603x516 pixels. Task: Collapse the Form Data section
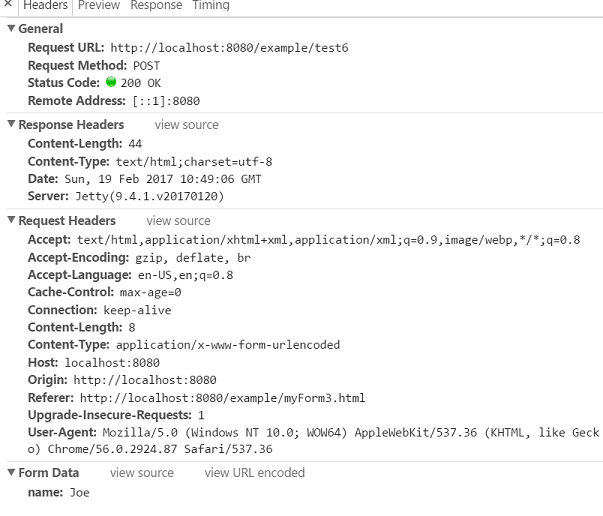pos(11,473)
